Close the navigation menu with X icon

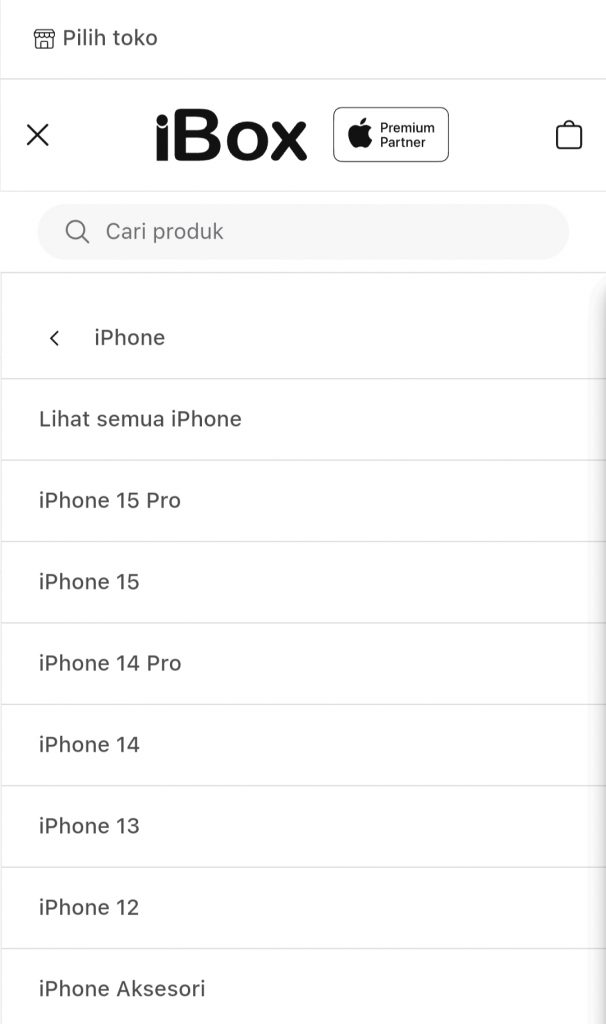point(38,135)
